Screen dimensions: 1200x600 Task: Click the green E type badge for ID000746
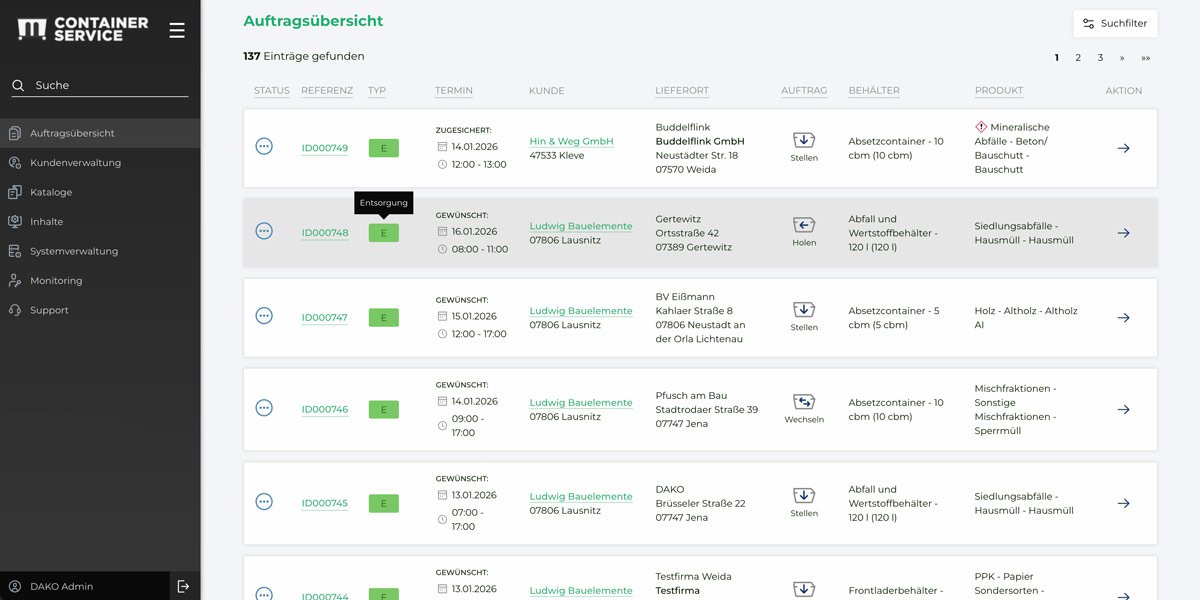pyautogui.click(x=383, y=409)
